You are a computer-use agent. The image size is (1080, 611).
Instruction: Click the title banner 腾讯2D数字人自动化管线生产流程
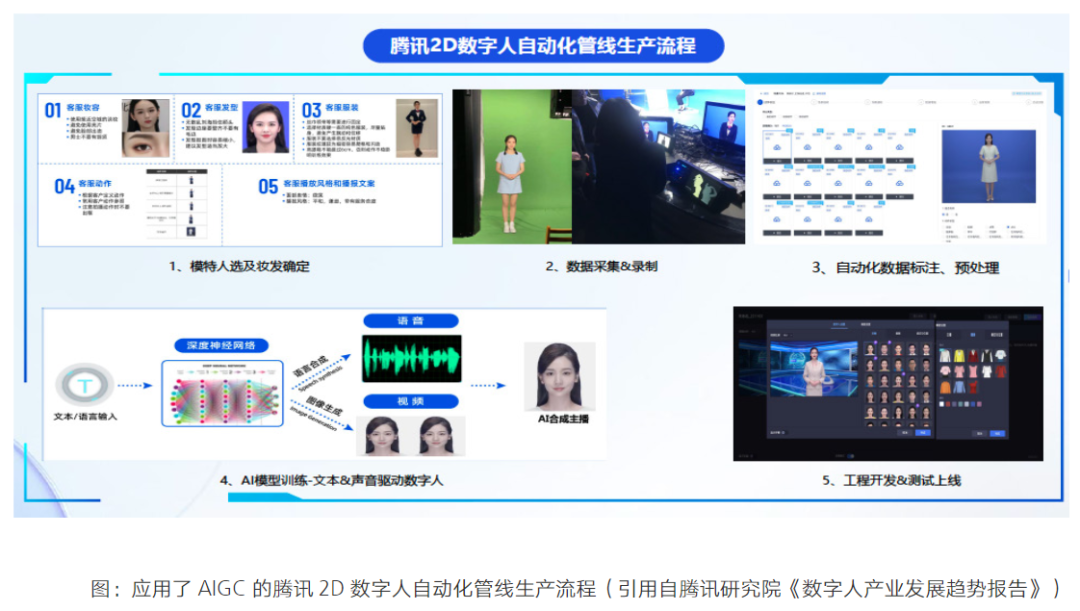coord(543,46)
